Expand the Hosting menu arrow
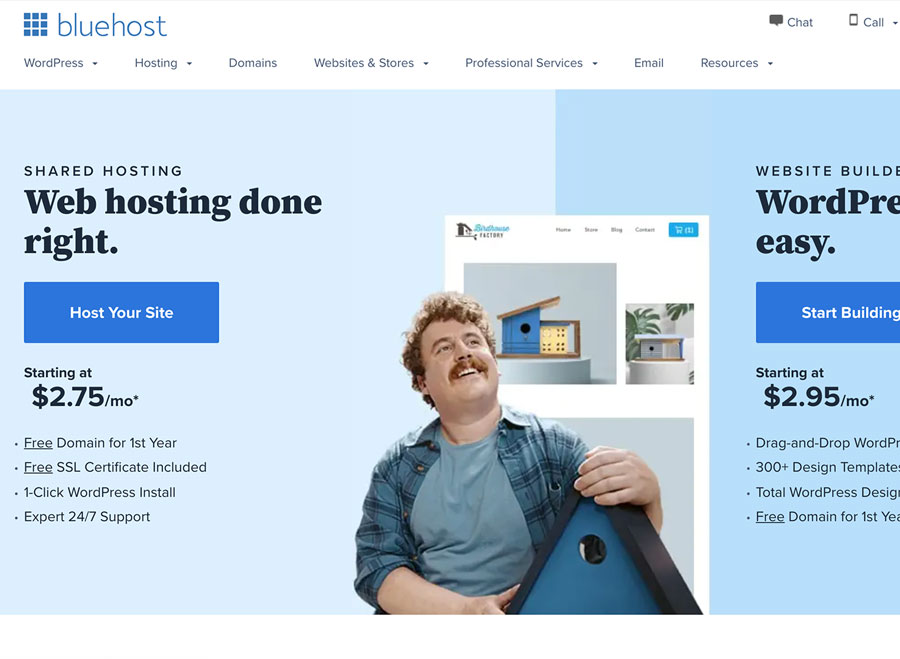 pos(189,64)
